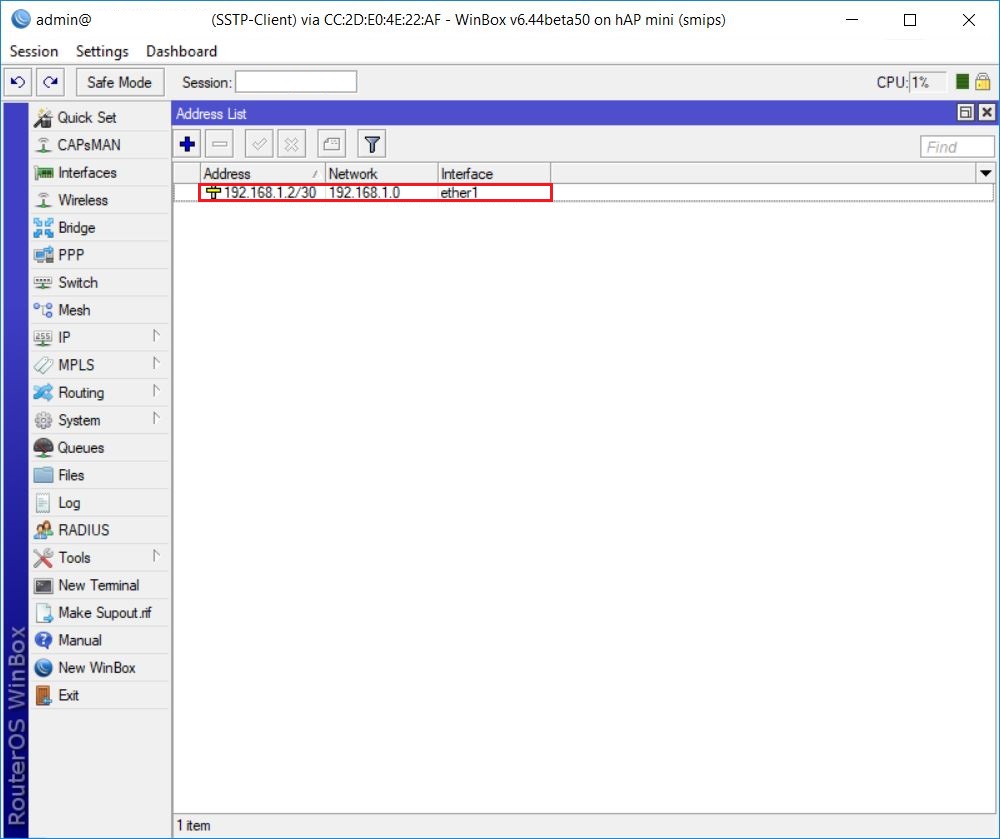Screen dimensions: 1000x839
Task: Open Switch settings
Action: point(100,282)
